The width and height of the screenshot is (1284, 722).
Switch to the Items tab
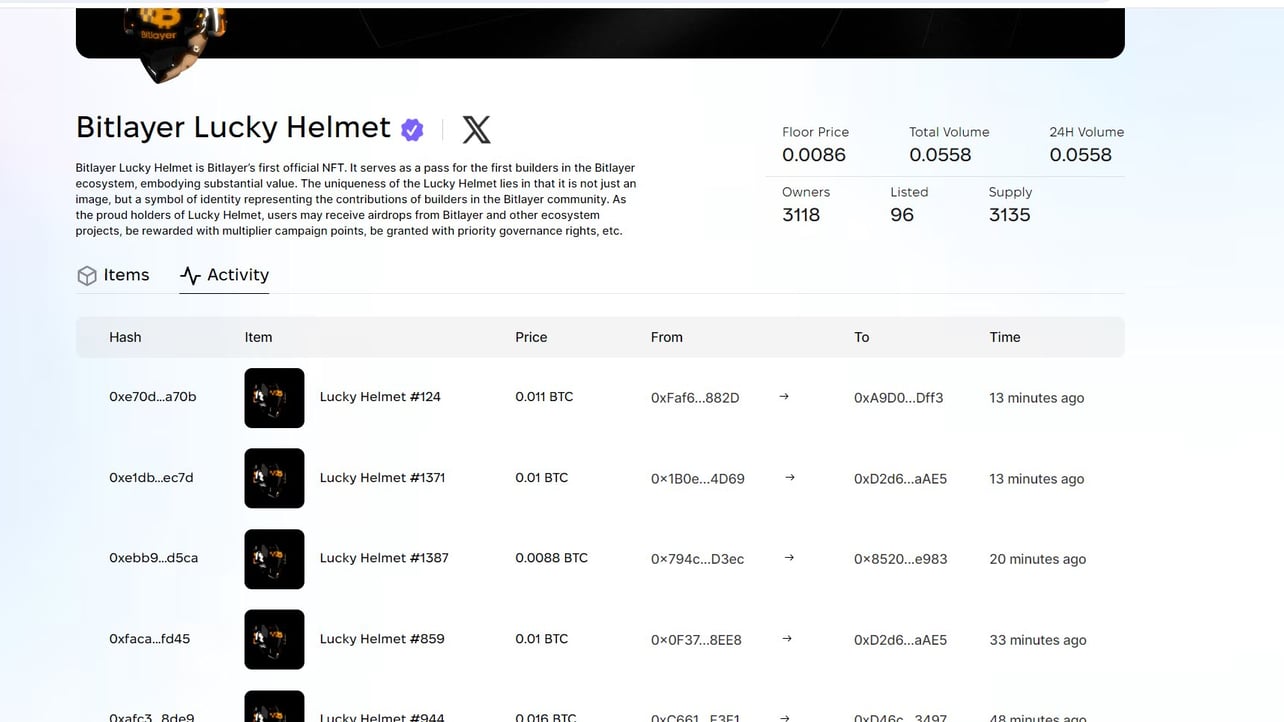pyautogui.click(x=126, y=275)
